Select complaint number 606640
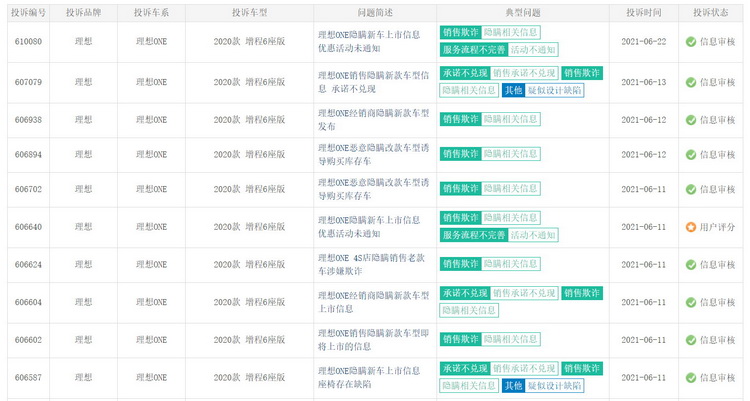This screenshot has height=401, width=750. tap(28, 227)
